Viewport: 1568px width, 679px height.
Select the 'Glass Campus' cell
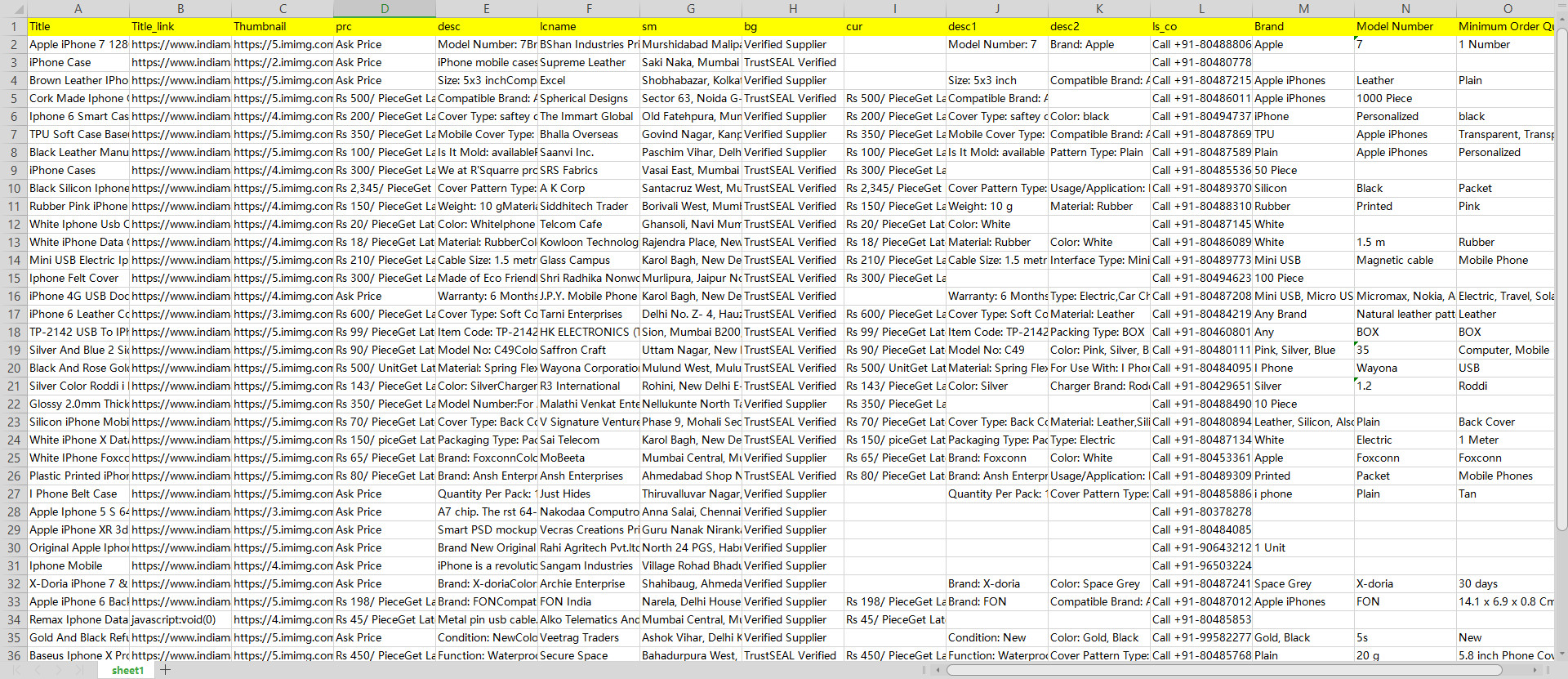pyautogui.click(x=589, y=261)
